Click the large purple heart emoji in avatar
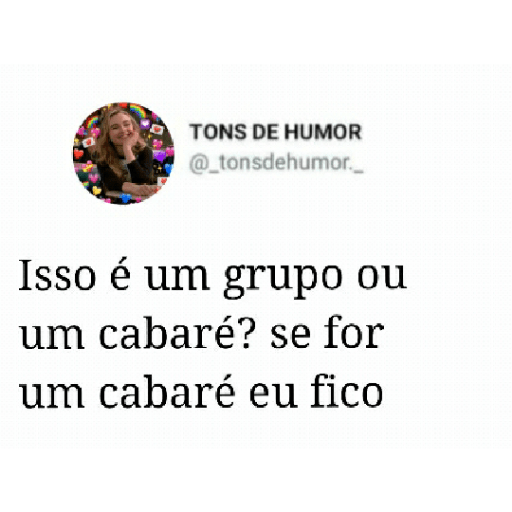Image resolution: width=512 pixels, height=512 pixels. pyautogui.click(x=160, y=155)
